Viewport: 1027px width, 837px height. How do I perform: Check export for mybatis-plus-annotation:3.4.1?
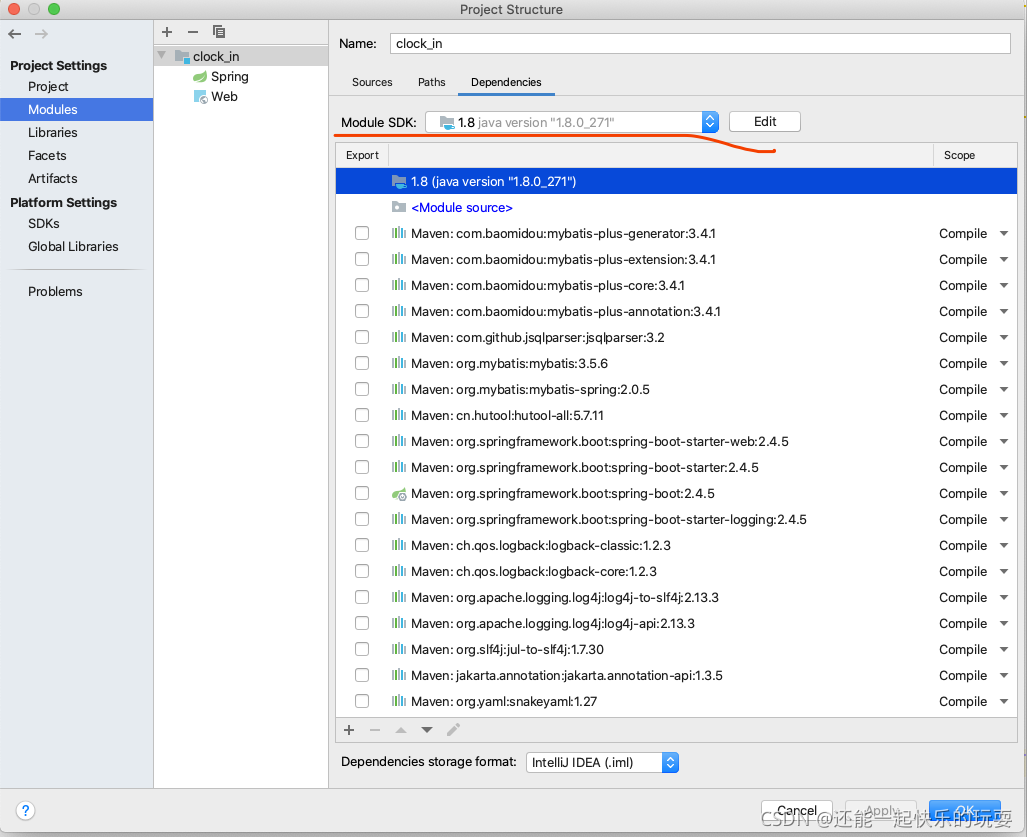pyautogui.click(x=362, y=311)
